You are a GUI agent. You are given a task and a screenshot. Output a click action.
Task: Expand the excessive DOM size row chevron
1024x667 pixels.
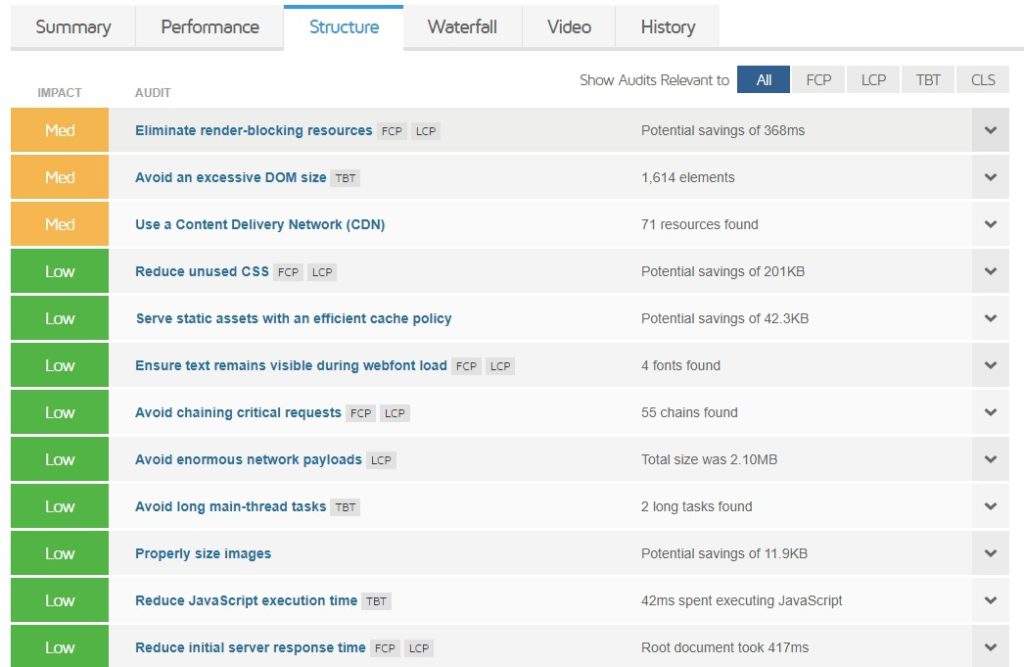(x=991, y=177)
